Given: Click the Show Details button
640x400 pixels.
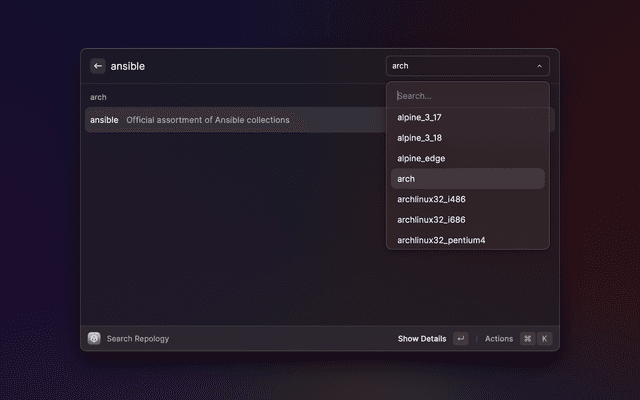Looking at the screenshot, I should [422, 339].
